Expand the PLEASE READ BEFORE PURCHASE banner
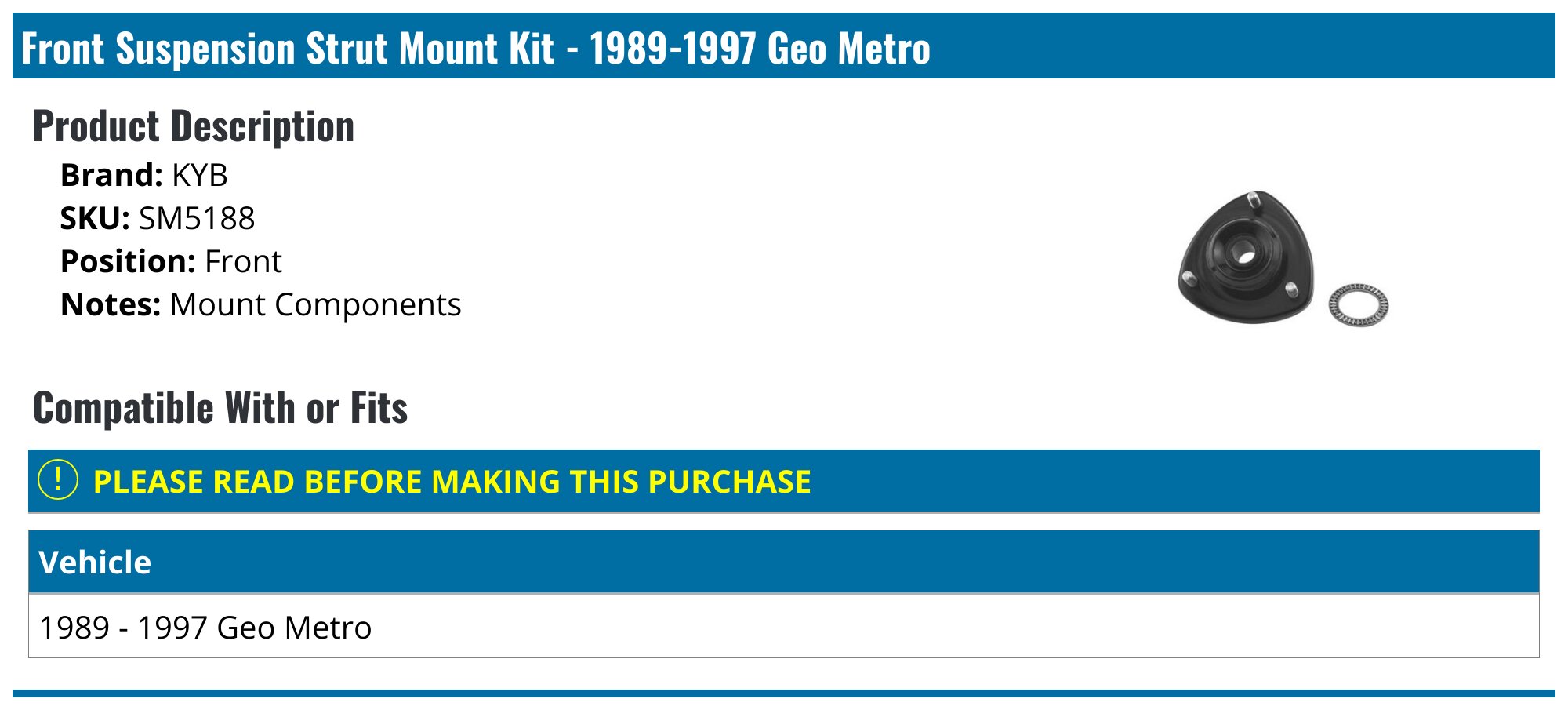 pos(784,481)
